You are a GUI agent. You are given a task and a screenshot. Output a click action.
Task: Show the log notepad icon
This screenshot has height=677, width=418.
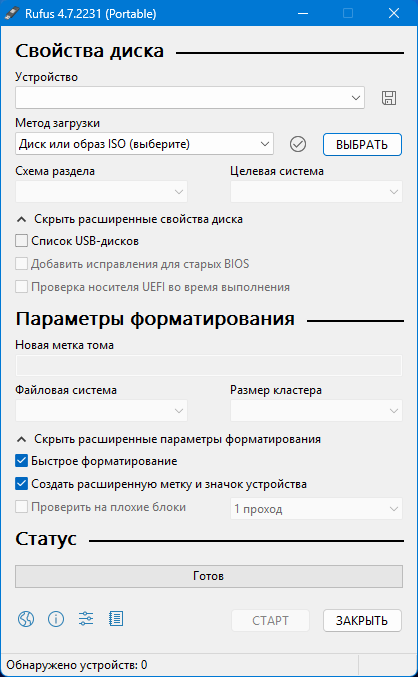[116, 619]
